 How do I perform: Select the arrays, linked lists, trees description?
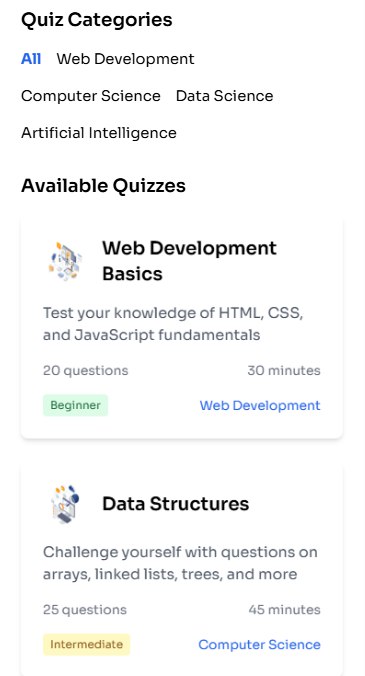tap(180, 563)
